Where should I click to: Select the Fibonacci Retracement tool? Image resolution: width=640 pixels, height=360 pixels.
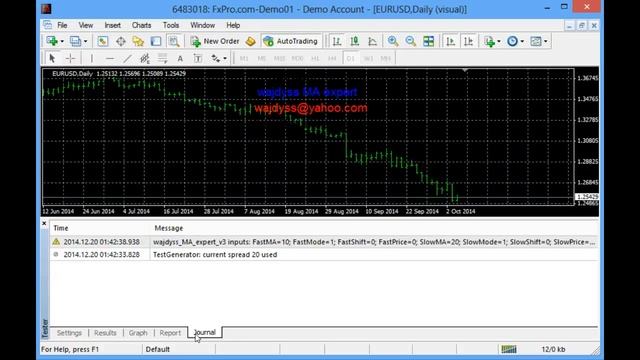click(x=162, y=58)
